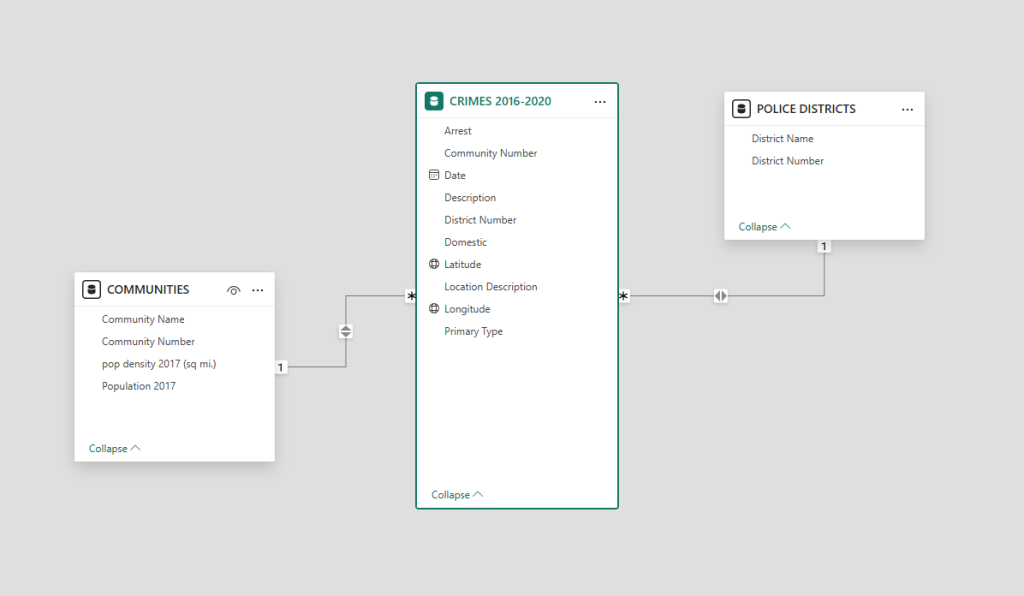Toggle visibility eye on COMMUNITIES table
This screenshot has width=1024, height=596.
pyautogui.click(x=233, y=290)
